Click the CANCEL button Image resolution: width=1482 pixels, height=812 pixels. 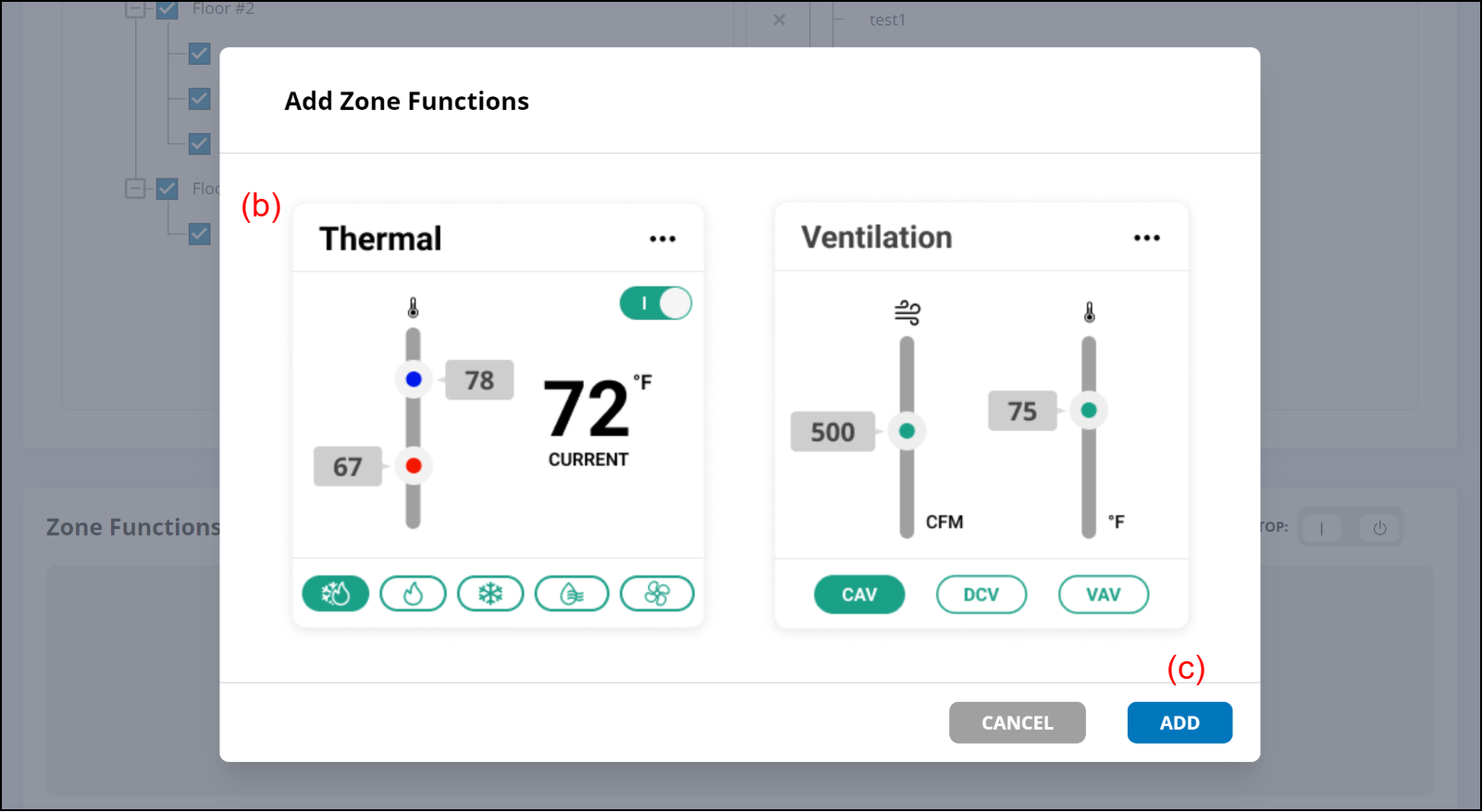click(x=1017, y=722)
